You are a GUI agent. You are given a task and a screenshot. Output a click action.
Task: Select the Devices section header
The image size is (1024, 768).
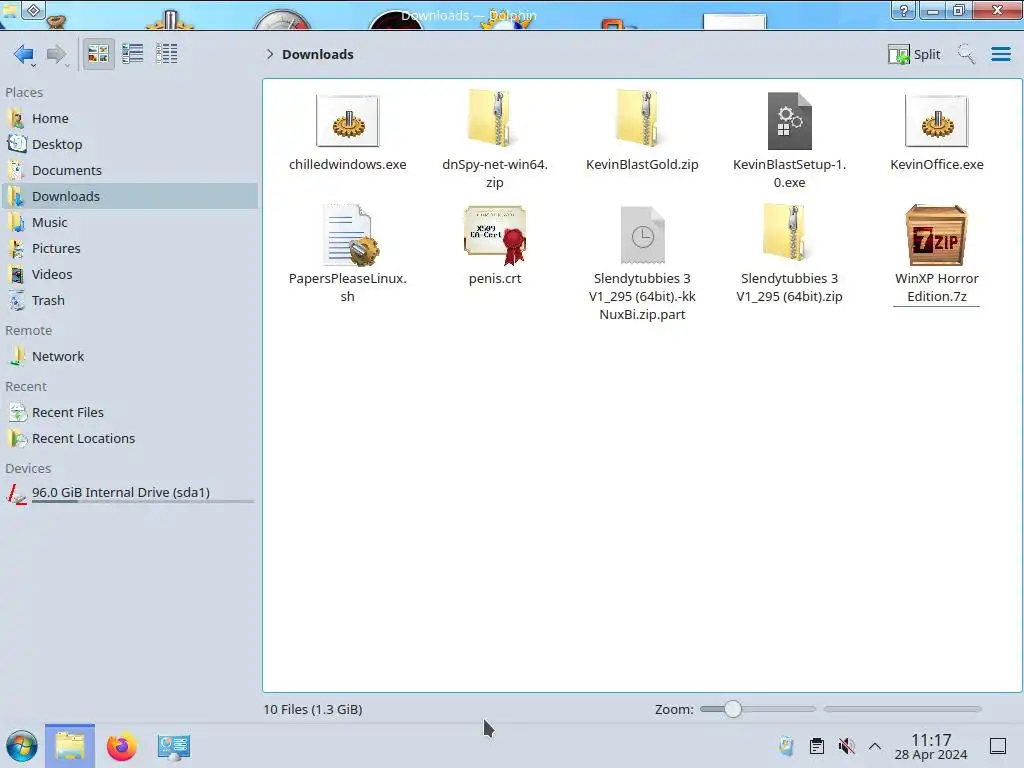coord(28,469)
